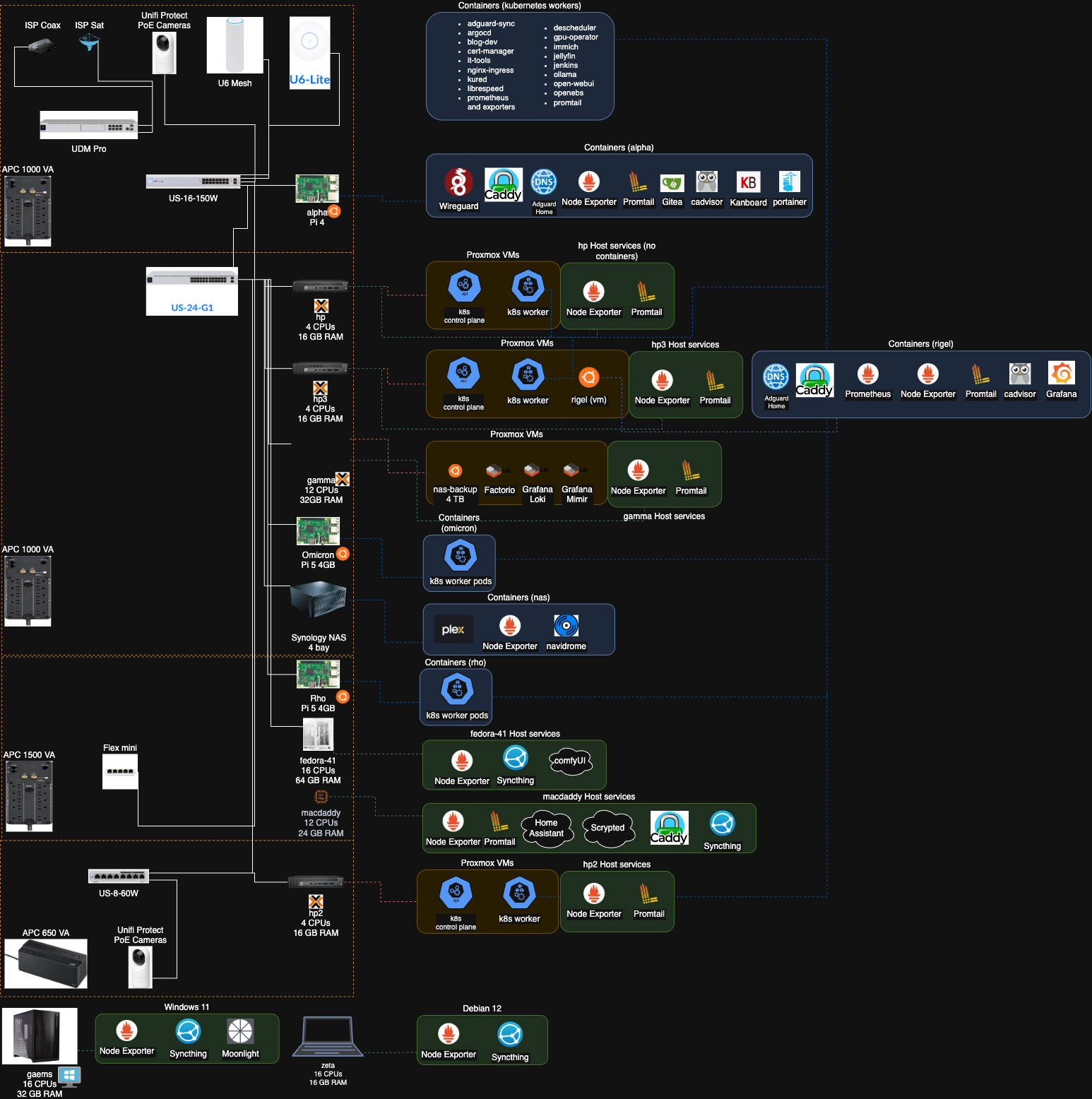The width and height of the screenshot is (1092, 1099).
Task: Select the US-16-150W switch image
Action: [x=194, y=182]
